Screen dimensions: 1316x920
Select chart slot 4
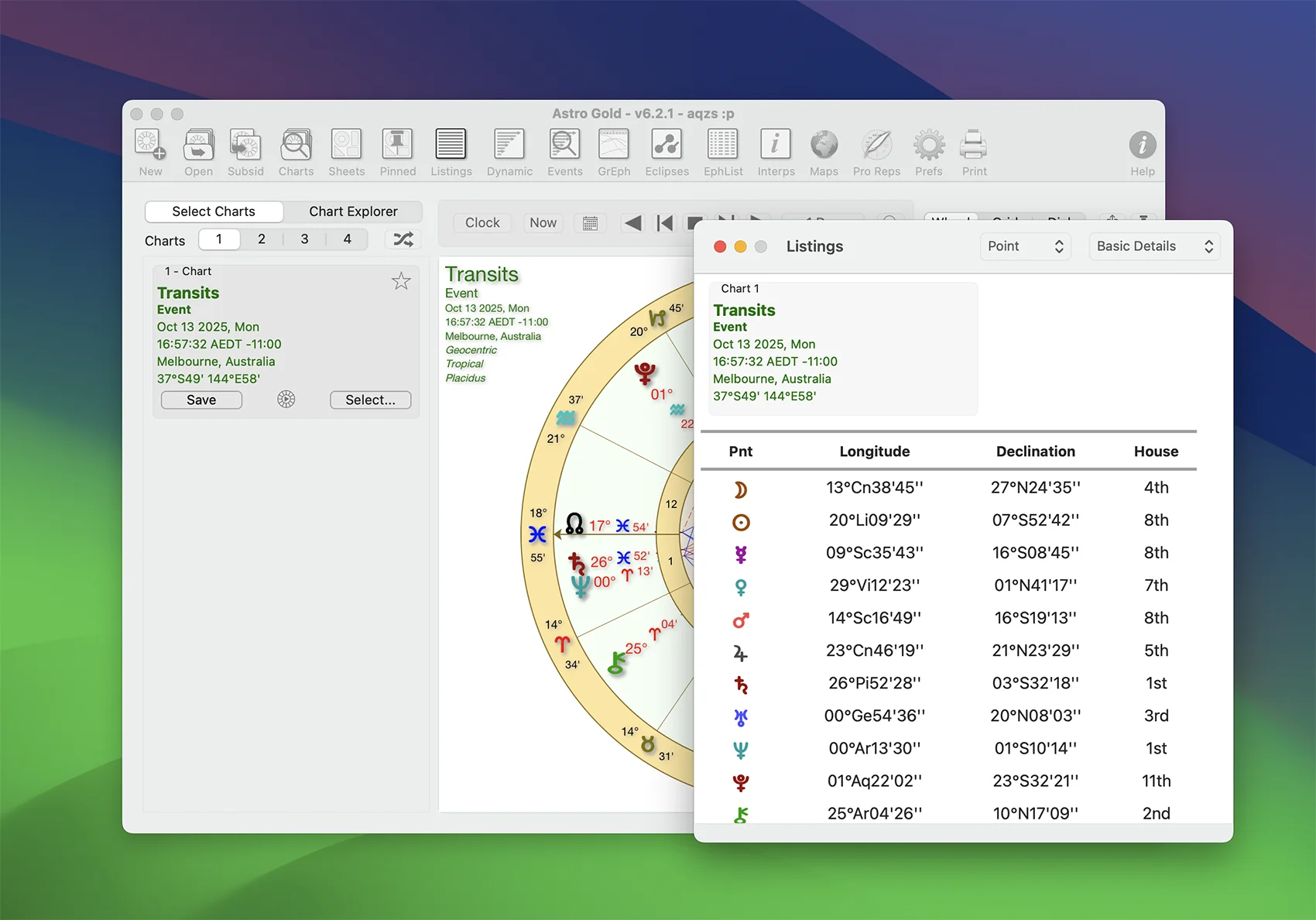pyautogui.click(x=348, y=239)
